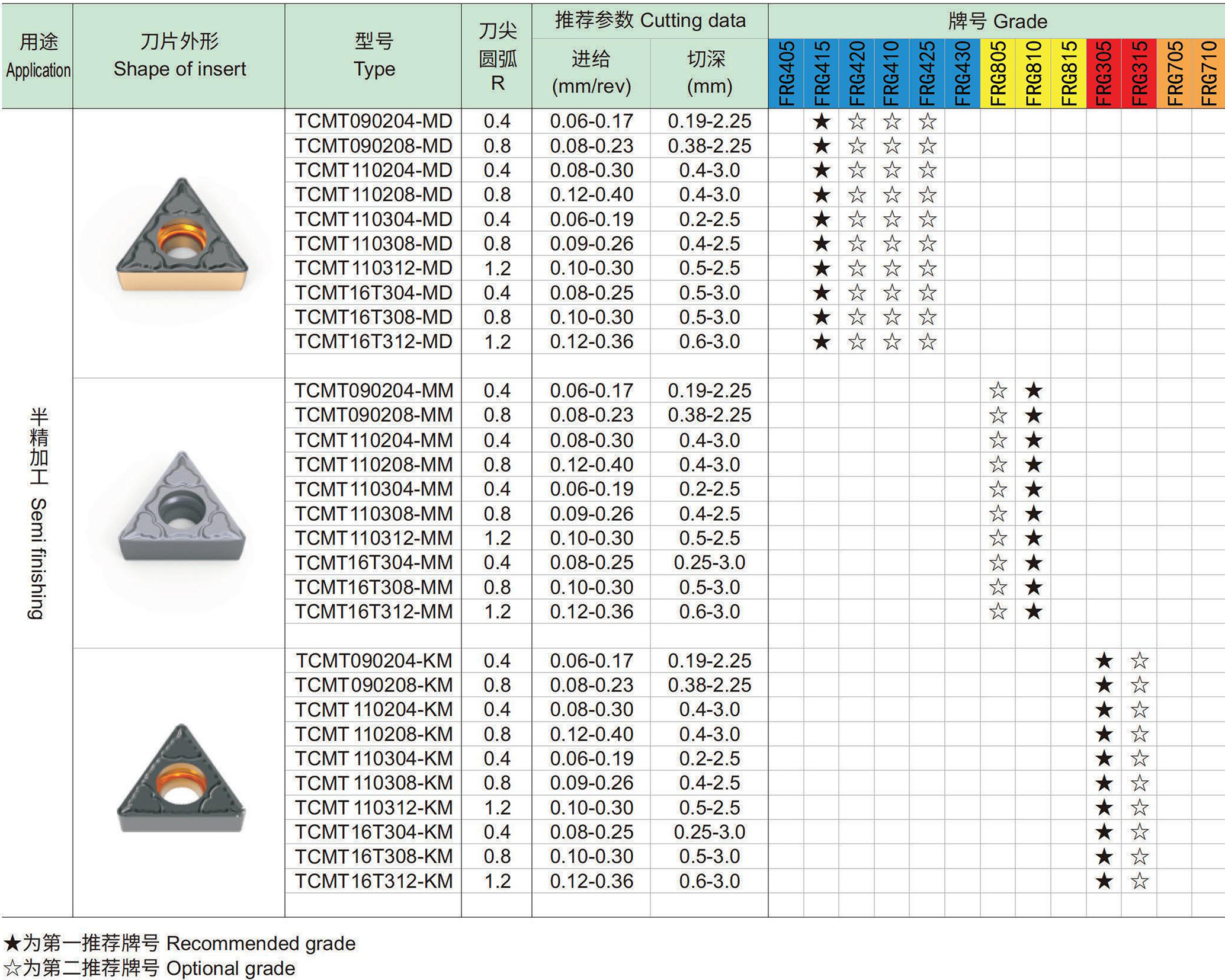Click hollow star for TCMT16T312-MD under FRG420
Viewport: 1225px width, 980px height.
click(857, 342)
